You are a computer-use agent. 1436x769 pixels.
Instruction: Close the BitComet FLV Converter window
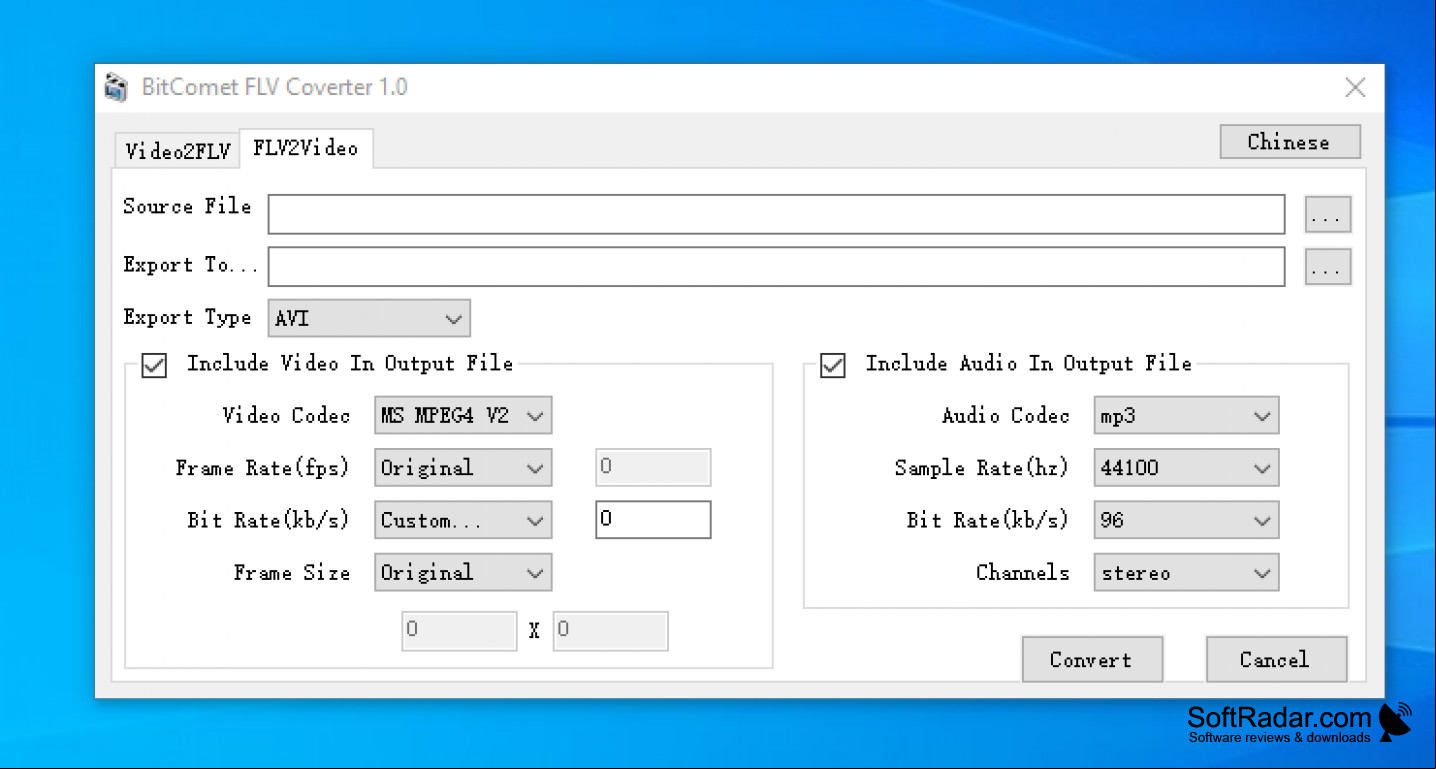(1355, 88)
